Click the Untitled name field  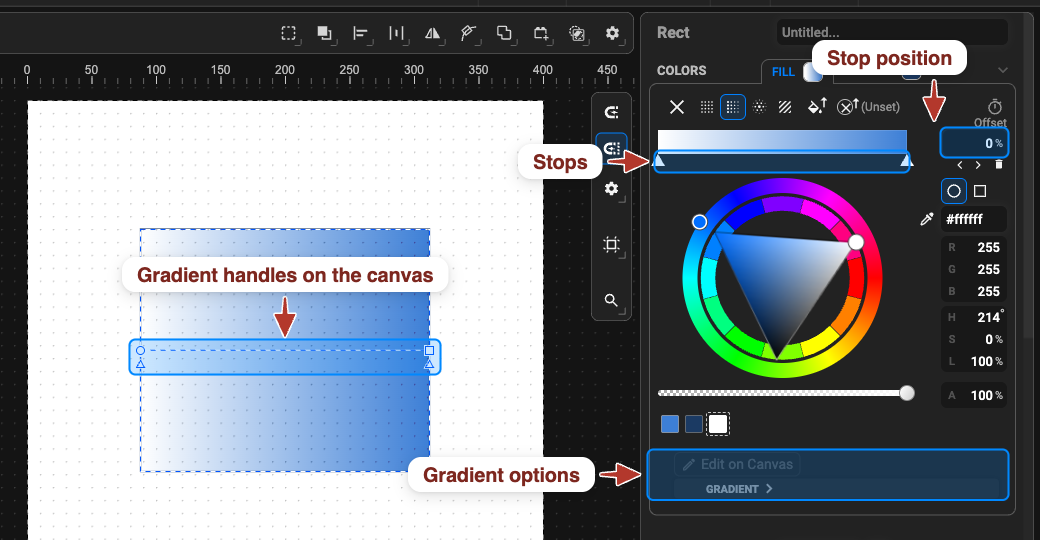892,32
